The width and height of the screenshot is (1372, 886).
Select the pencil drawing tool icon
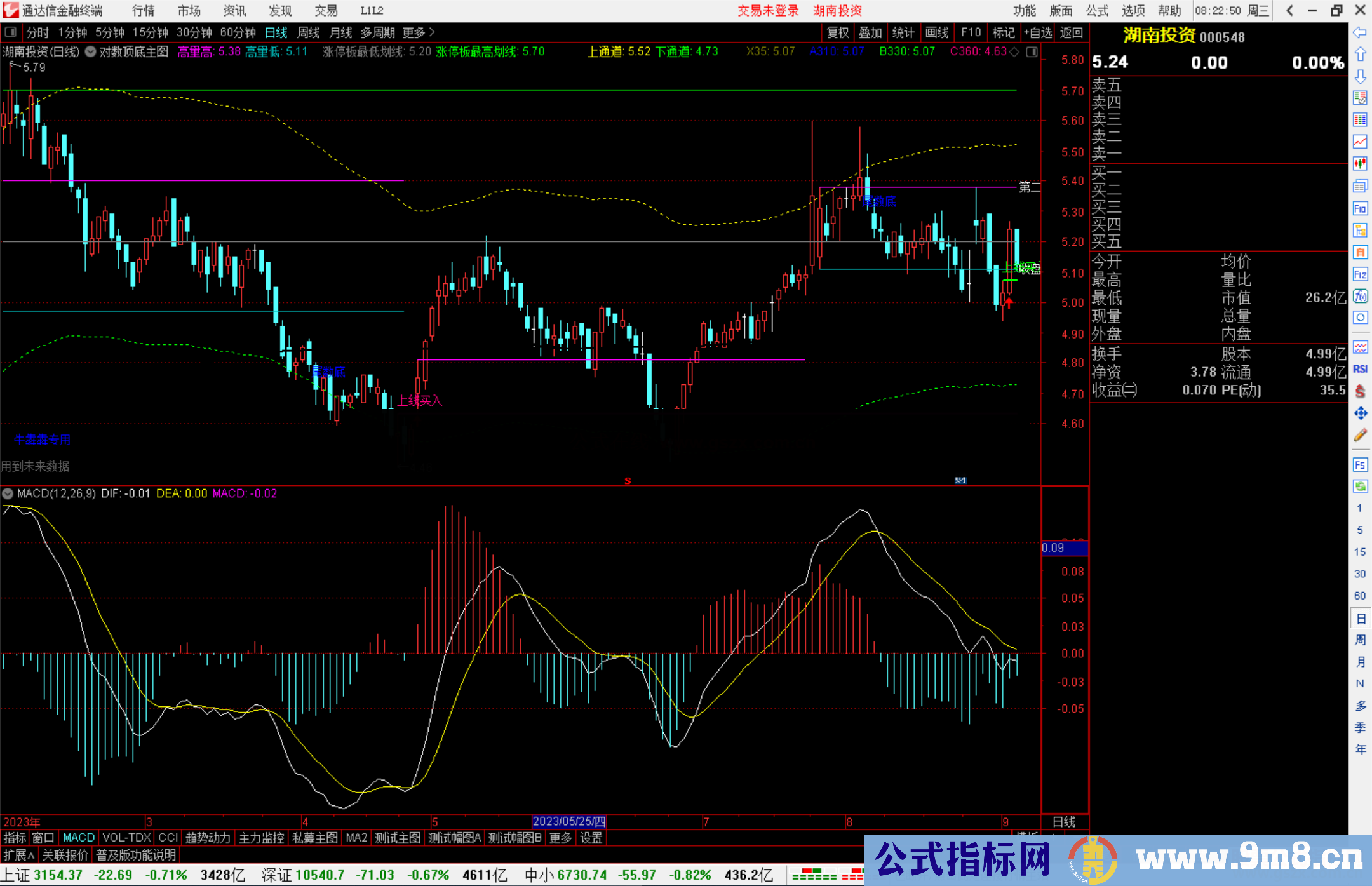(x=1360, y=435)
